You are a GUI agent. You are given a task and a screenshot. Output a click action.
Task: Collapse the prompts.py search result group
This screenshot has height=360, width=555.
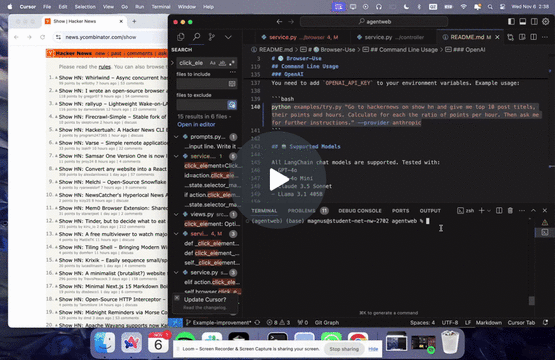tap(176, 137)
